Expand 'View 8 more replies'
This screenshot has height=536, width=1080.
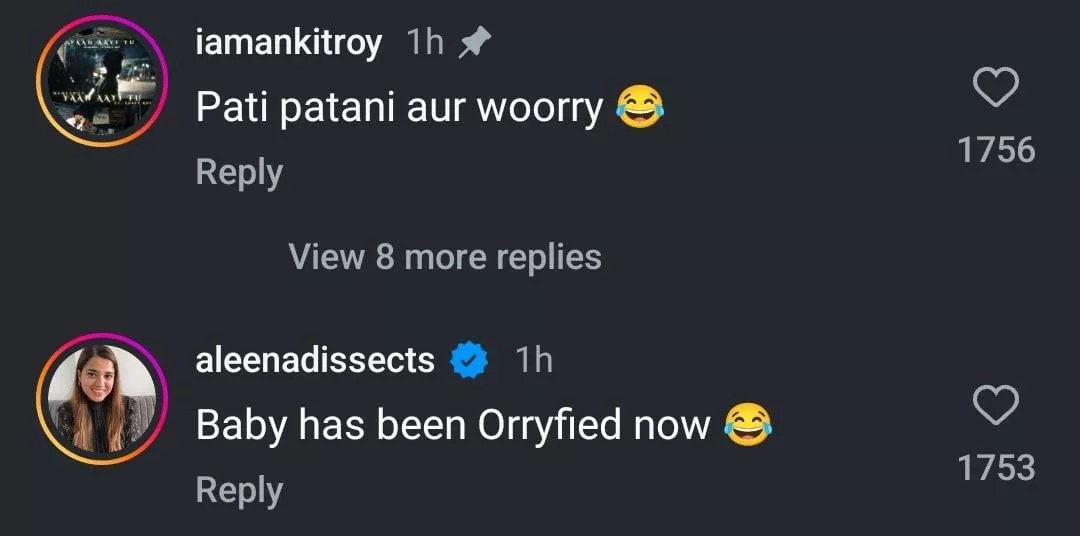(x=445, y=257)
